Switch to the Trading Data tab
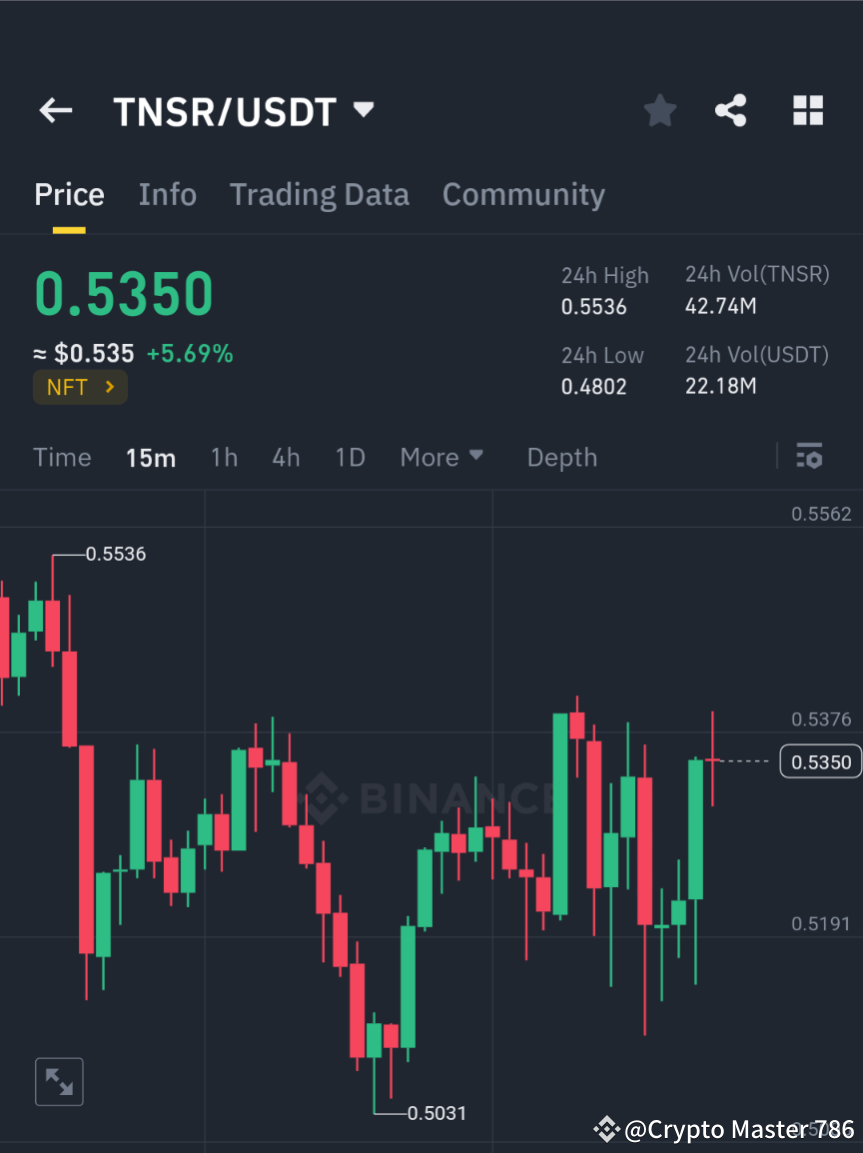 point(319,194)
